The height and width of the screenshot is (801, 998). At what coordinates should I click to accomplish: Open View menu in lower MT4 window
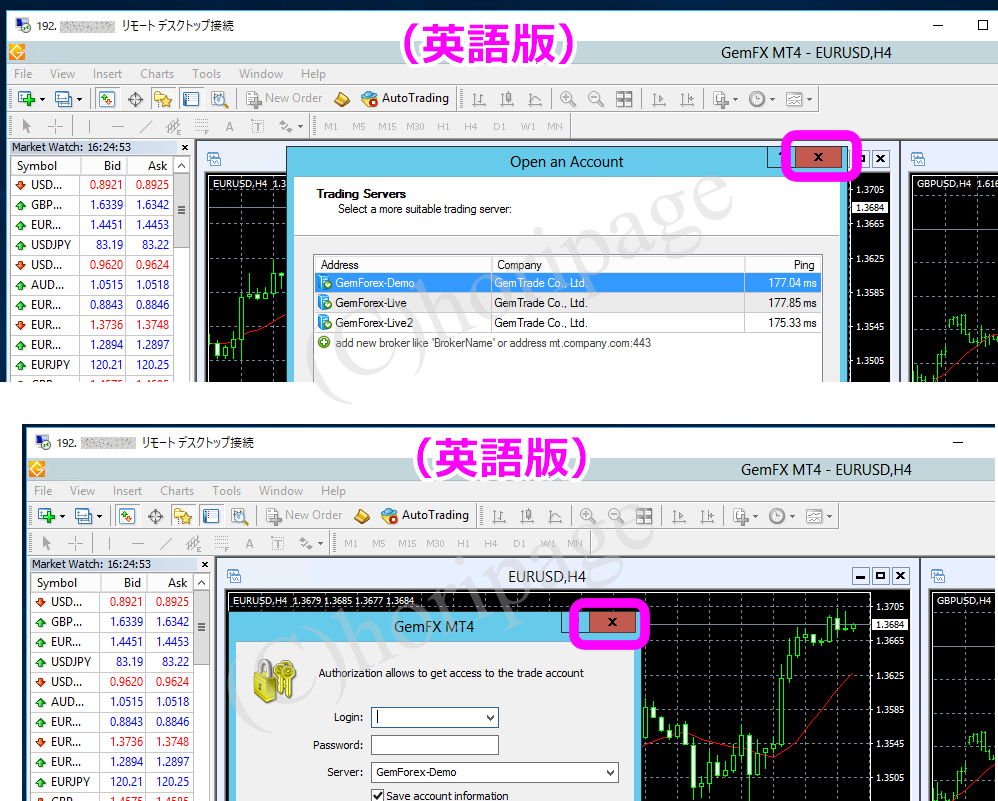[82, 491]
